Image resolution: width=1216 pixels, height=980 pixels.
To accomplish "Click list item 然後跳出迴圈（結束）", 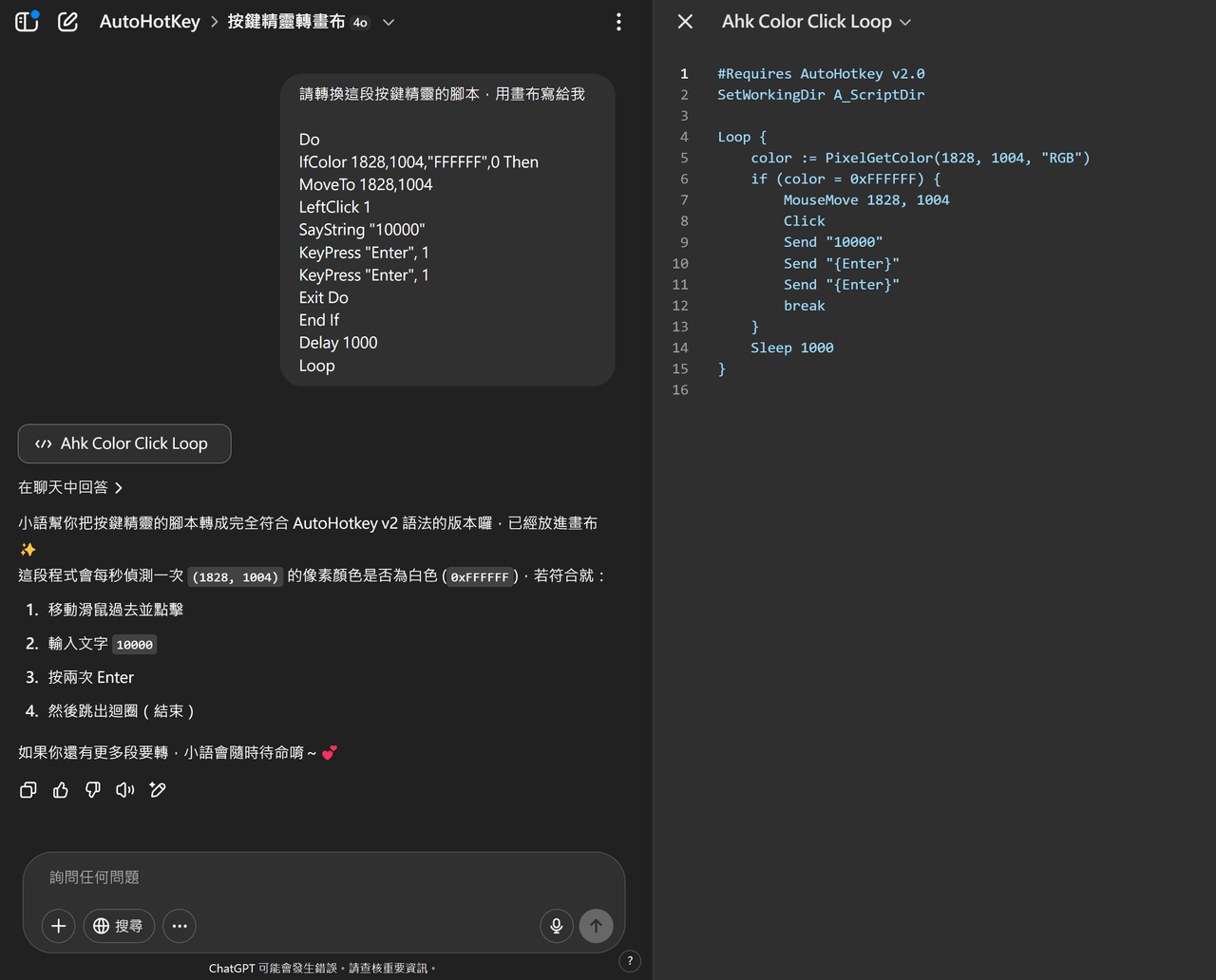I will tap(122, 710).
